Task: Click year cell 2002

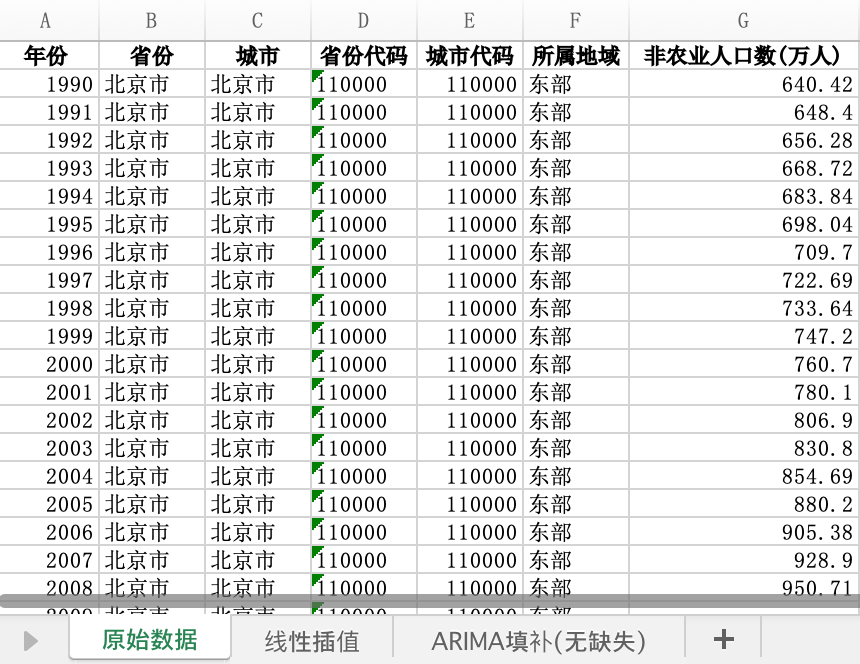Action: click(49, 419)
